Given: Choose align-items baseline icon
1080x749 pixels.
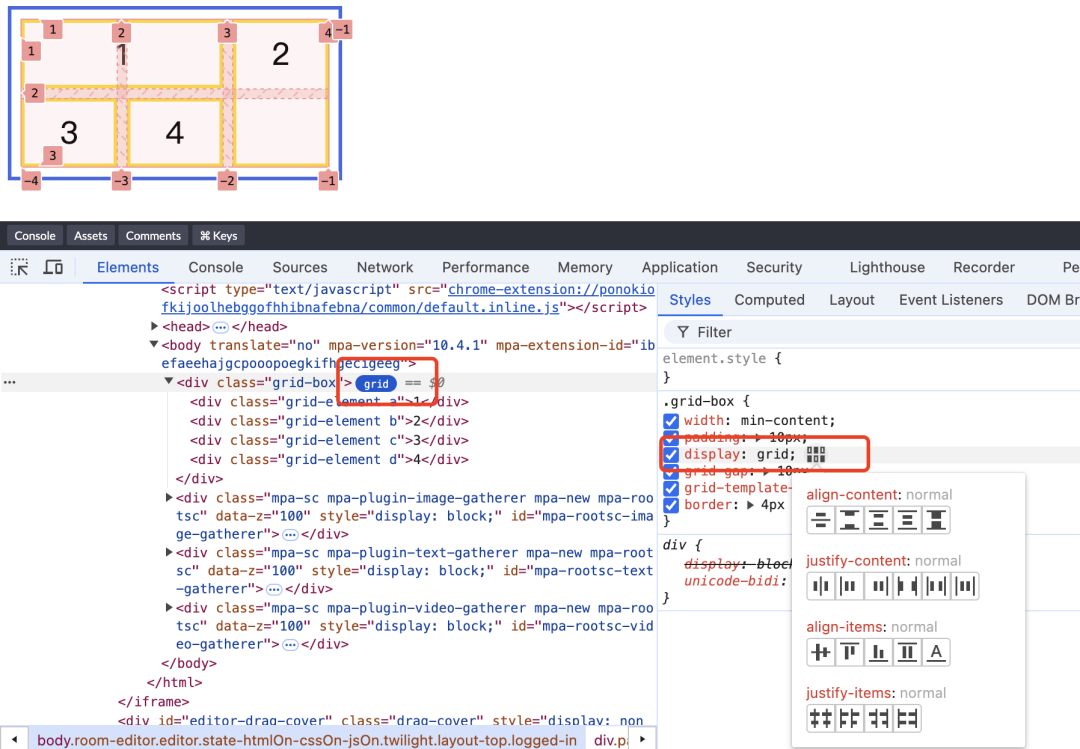Looking at the screenshot, I should (x=936, y=652).
